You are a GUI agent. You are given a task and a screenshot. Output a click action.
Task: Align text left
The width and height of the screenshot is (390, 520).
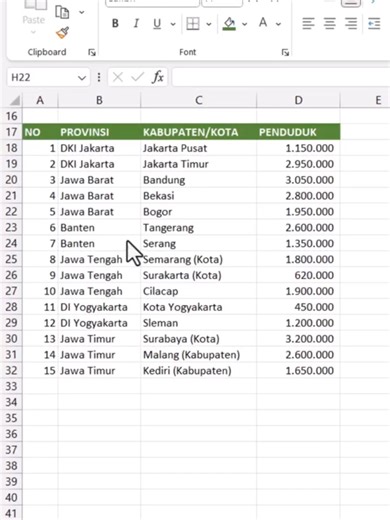(x=308, y=24)
